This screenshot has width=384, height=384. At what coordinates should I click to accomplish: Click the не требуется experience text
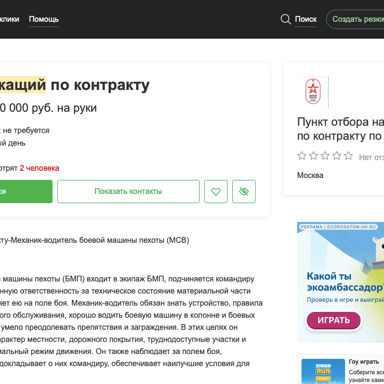[26, 130]
